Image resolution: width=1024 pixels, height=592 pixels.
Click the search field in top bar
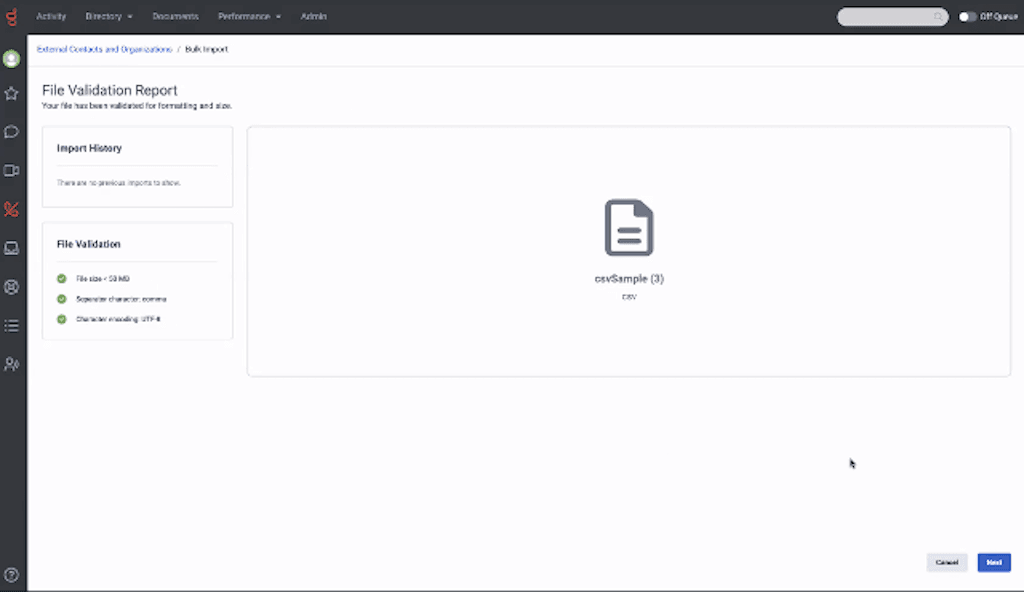click(x=888, y=16)
